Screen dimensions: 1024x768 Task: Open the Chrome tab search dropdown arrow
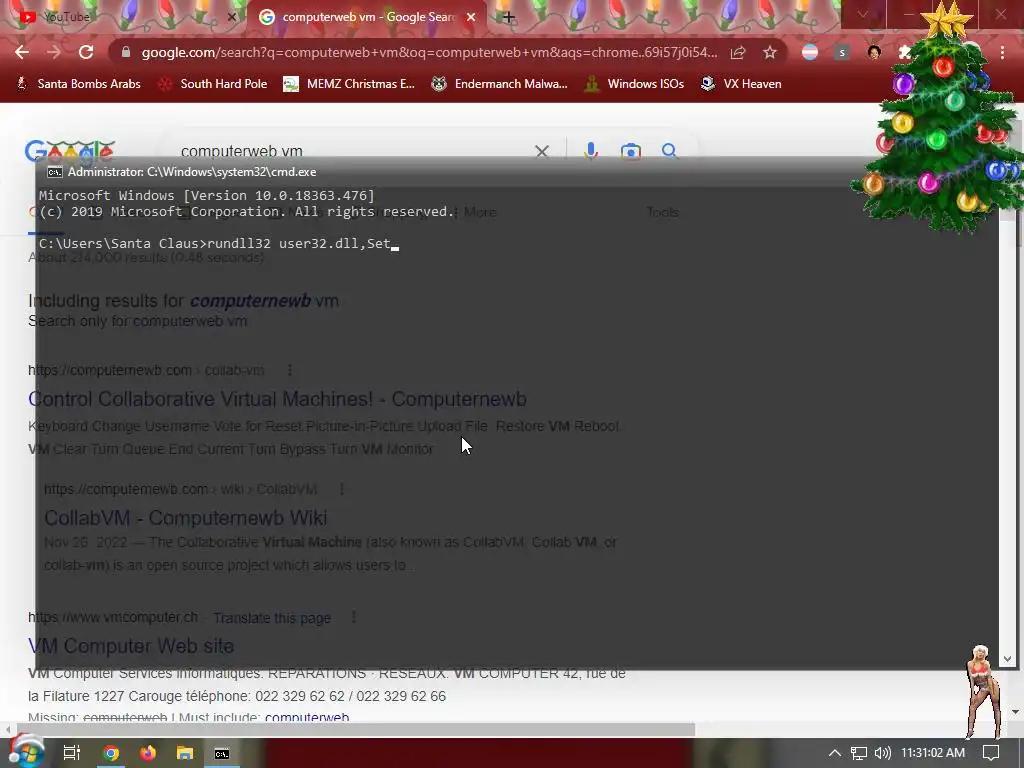tap(863, 14)
